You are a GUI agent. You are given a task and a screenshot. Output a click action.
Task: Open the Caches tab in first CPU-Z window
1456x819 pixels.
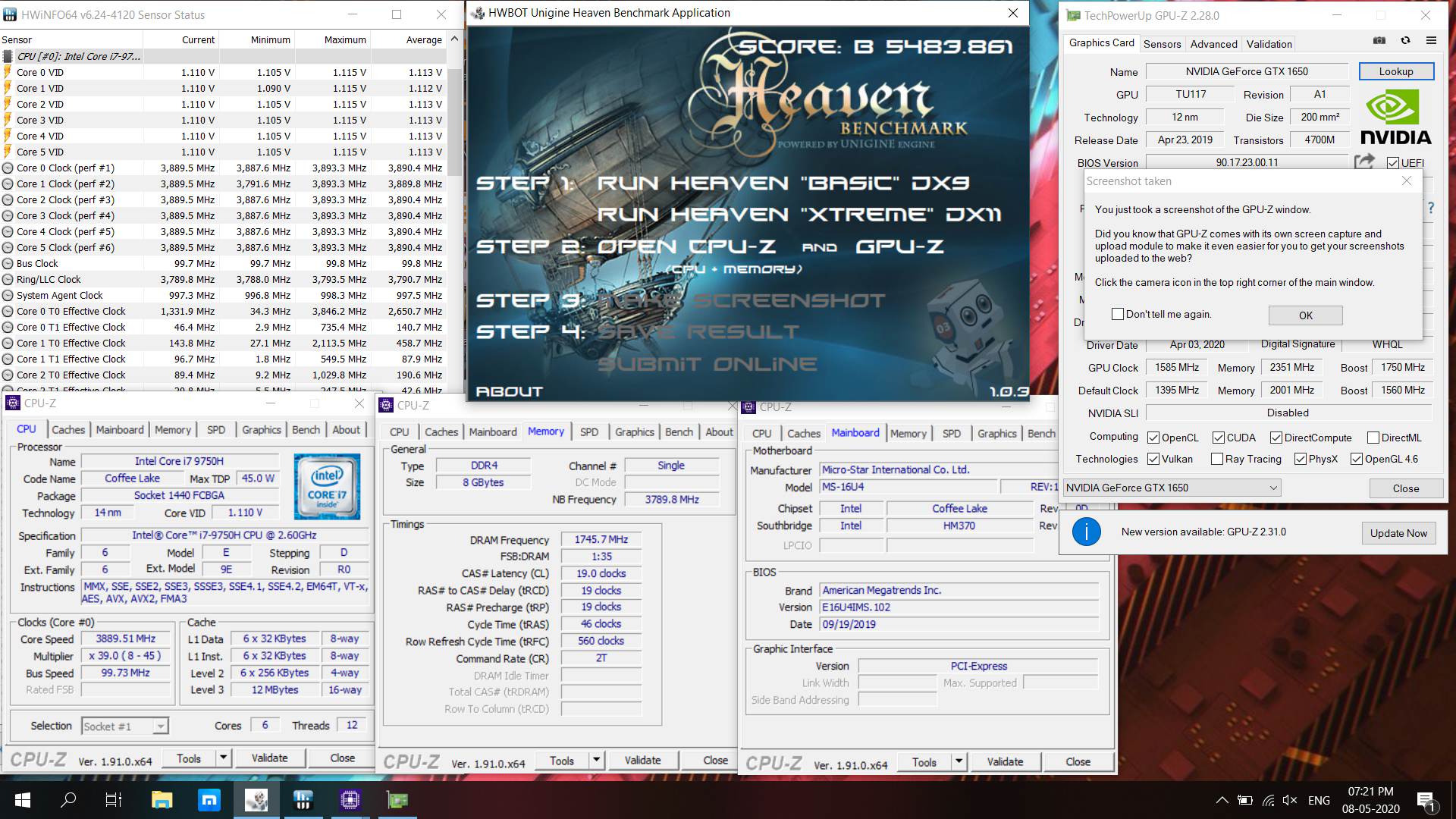(68, 429)
